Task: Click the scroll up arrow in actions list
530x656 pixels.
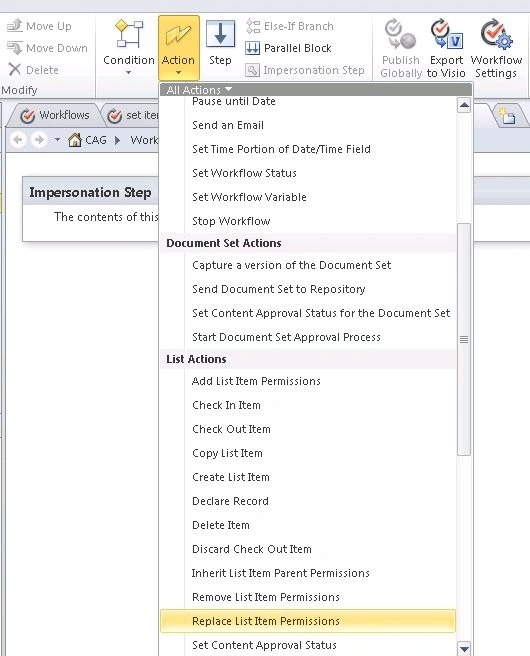Action: (x=464, y=105)
